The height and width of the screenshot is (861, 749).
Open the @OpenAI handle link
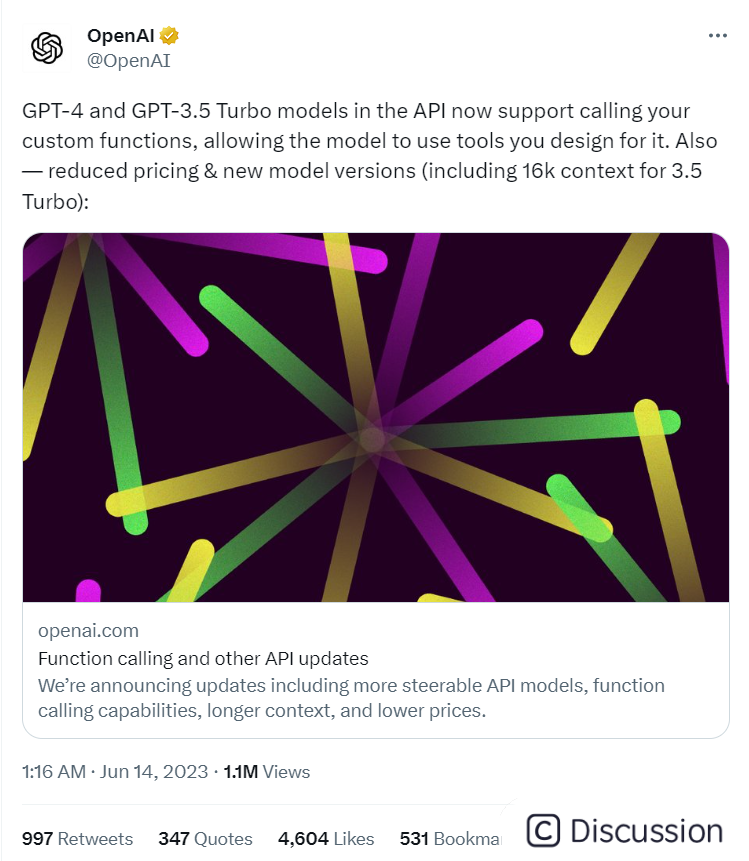(129, 60)
